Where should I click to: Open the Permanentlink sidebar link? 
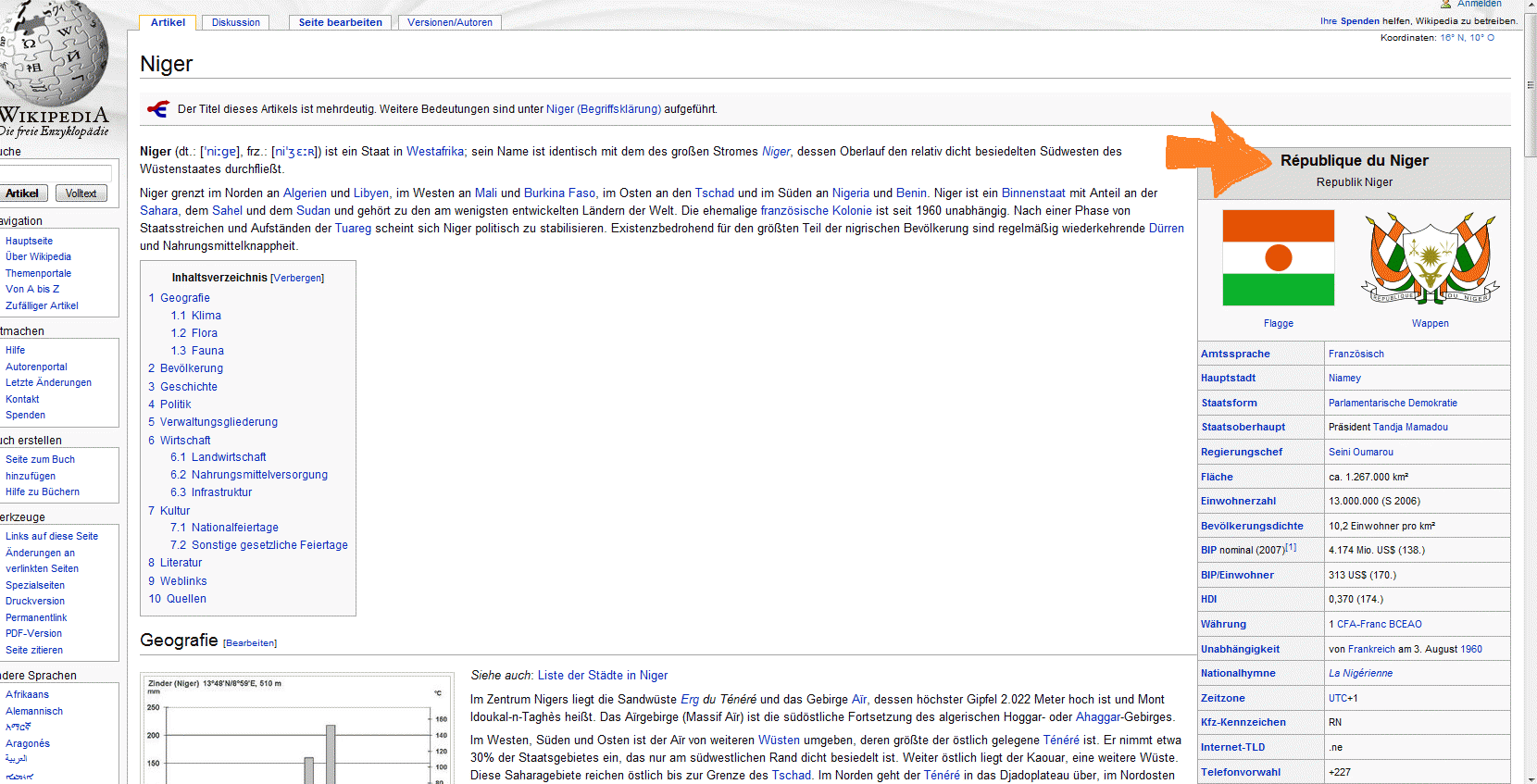36,617
